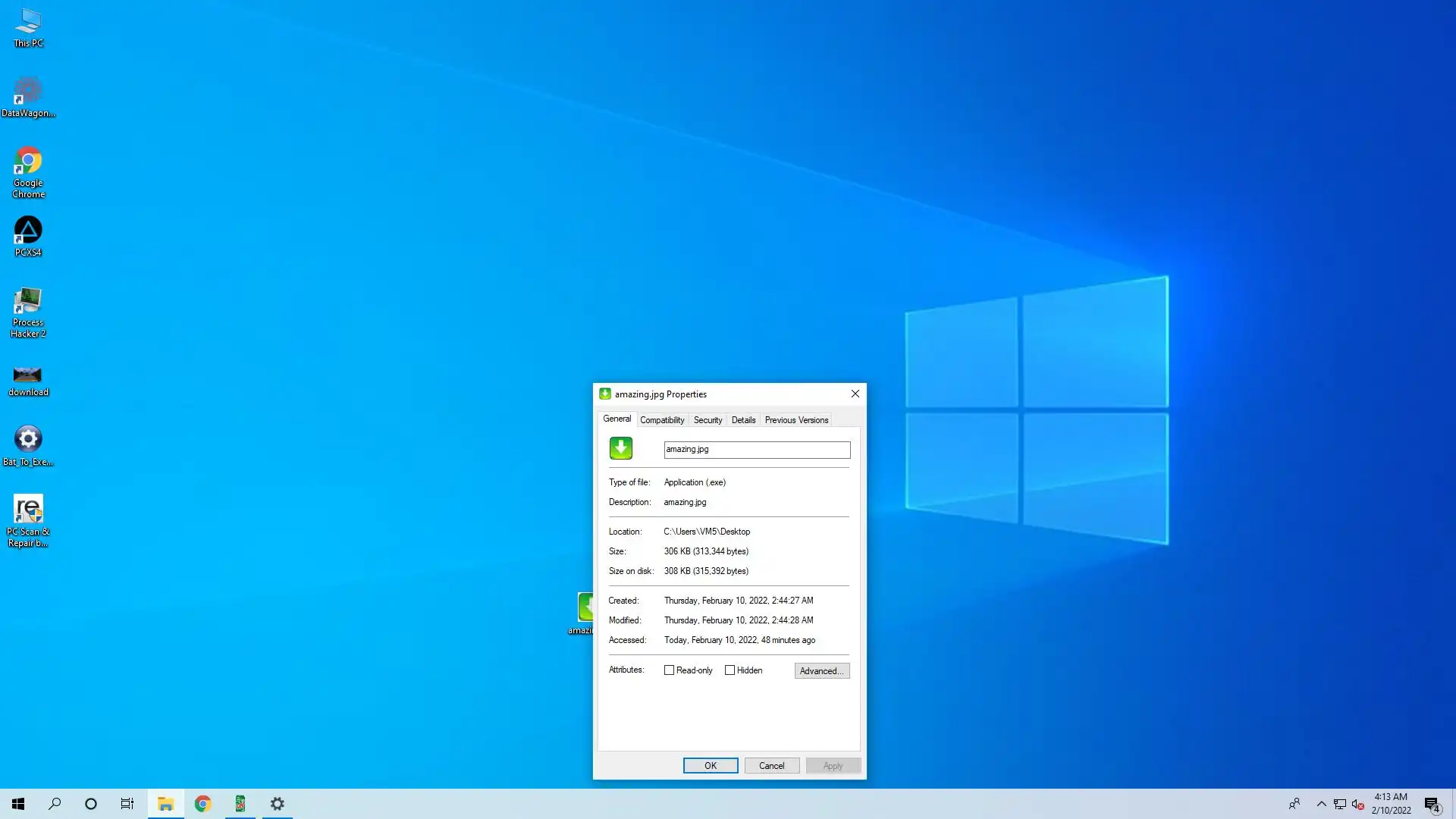Click the Advanced... attributes button

click(821, 671)
